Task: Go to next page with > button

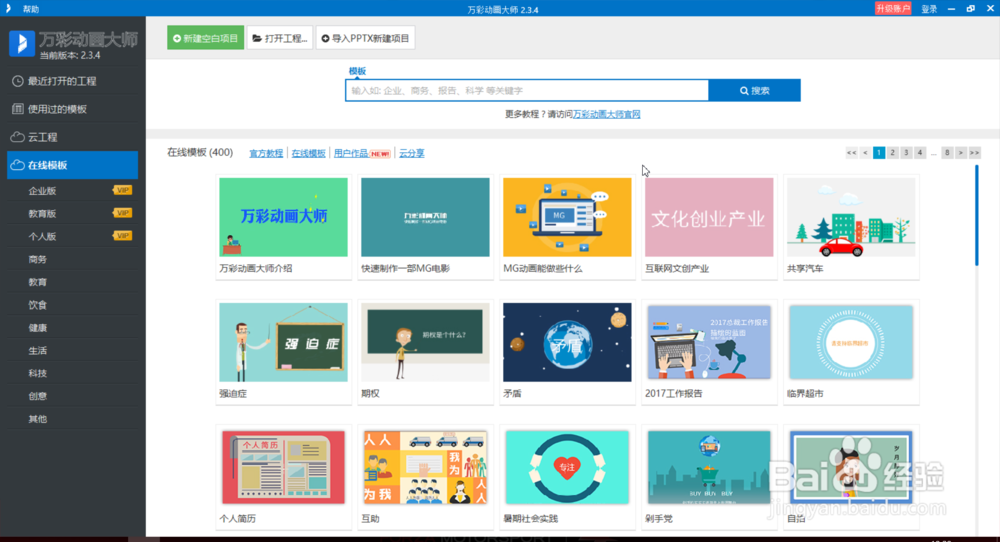Action: click(960, 152)
